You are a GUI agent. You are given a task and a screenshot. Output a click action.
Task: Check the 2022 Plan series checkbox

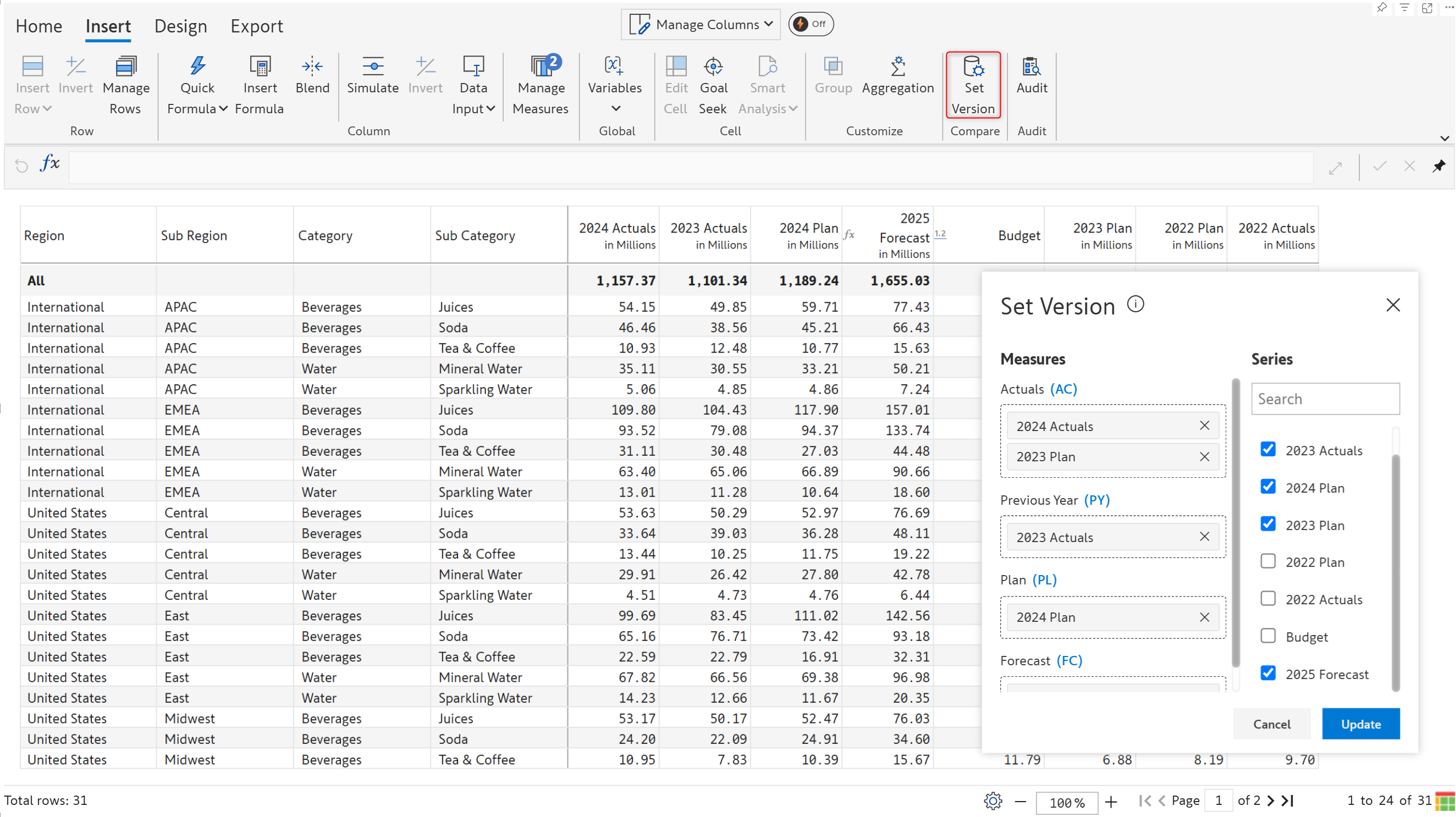click(x=1268, y=561)
